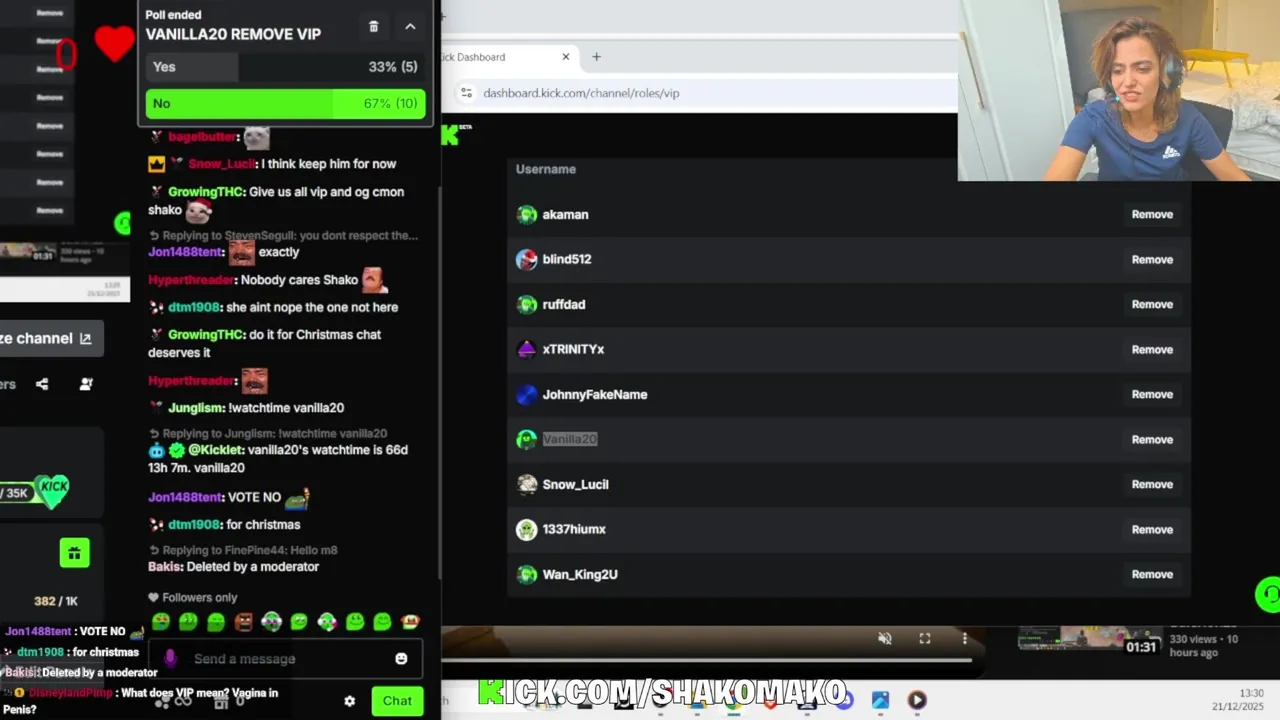Click xTRINITYx's purple avatar icon
This screenshot has width=1280, height=720.
point(526,349)
